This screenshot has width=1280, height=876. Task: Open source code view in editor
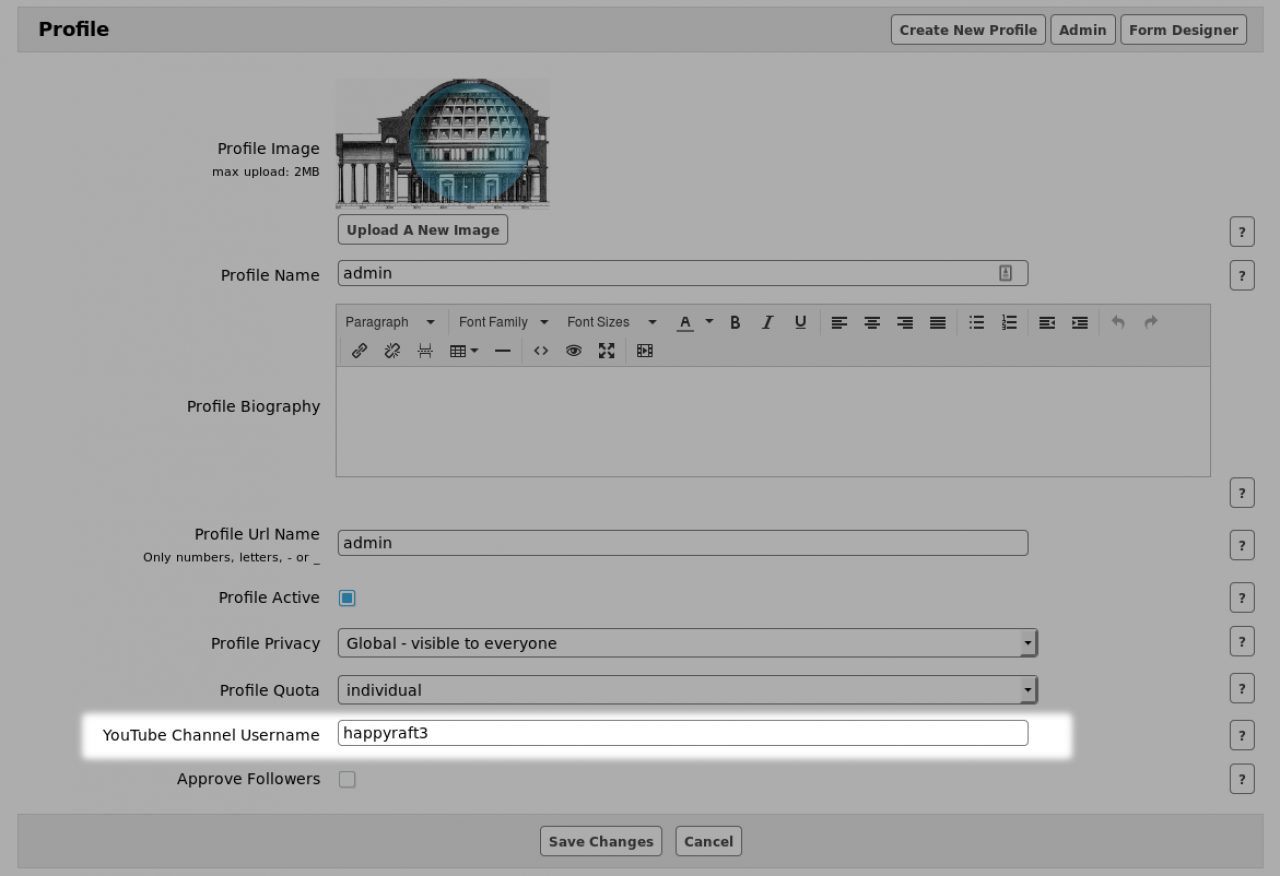pyautogui.click(x=541, y=351)
